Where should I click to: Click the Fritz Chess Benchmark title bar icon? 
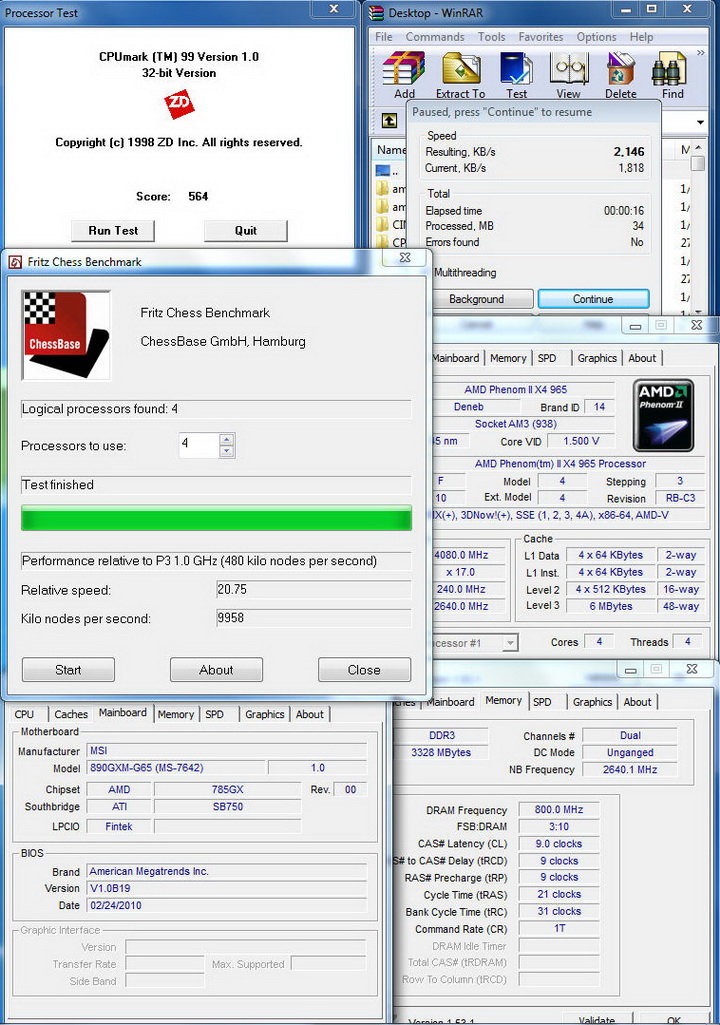pyautogui.click(x=15, y=262)
